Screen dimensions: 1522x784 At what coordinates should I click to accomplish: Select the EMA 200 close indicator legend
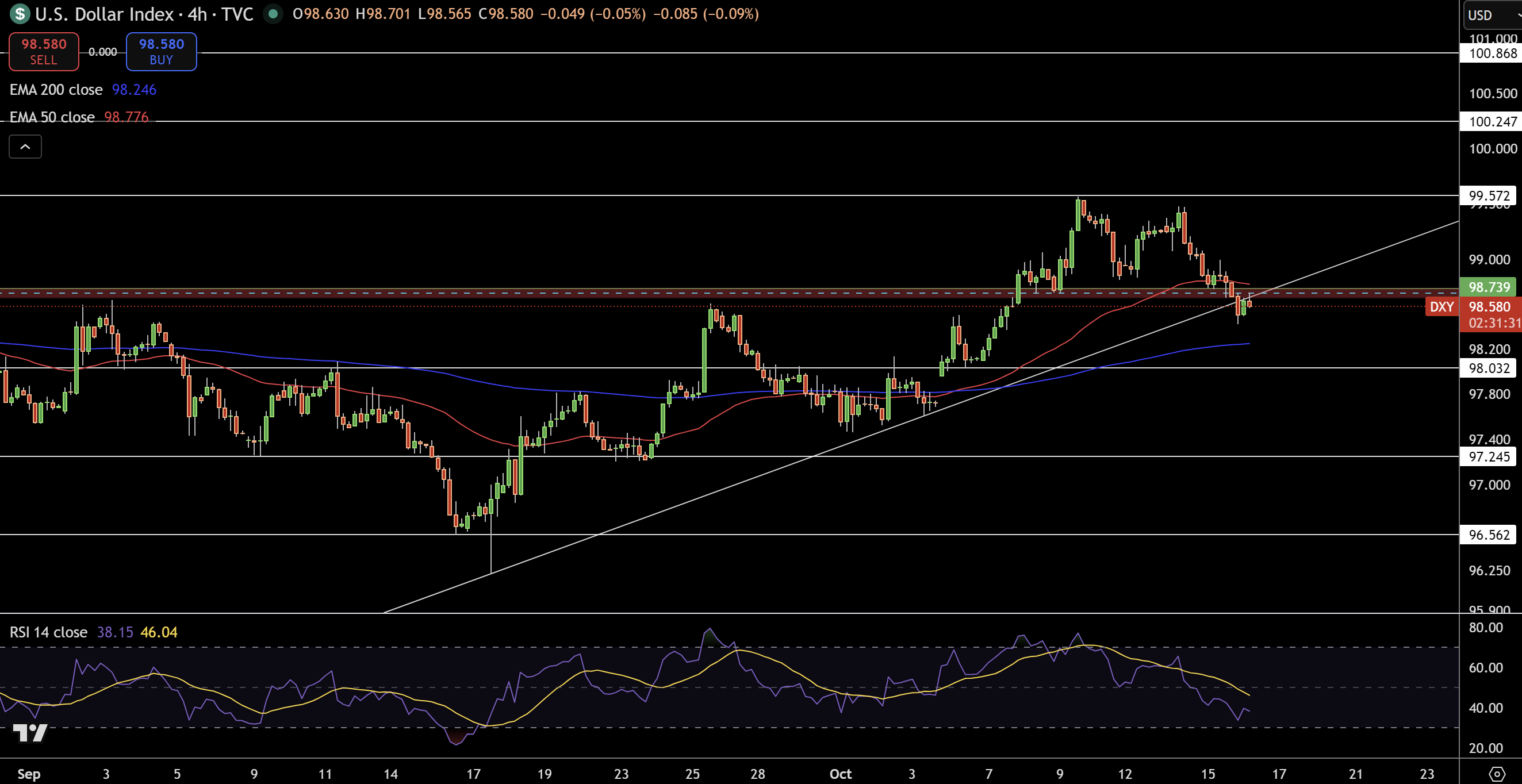click(x=56, y=90)
